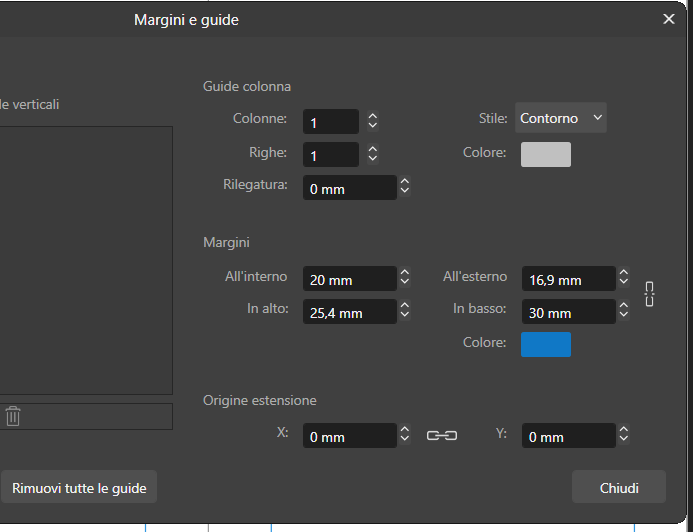Open the blue Margini color swatch
693x532 pixels.
pyautogui.click(x=546, y=344)
